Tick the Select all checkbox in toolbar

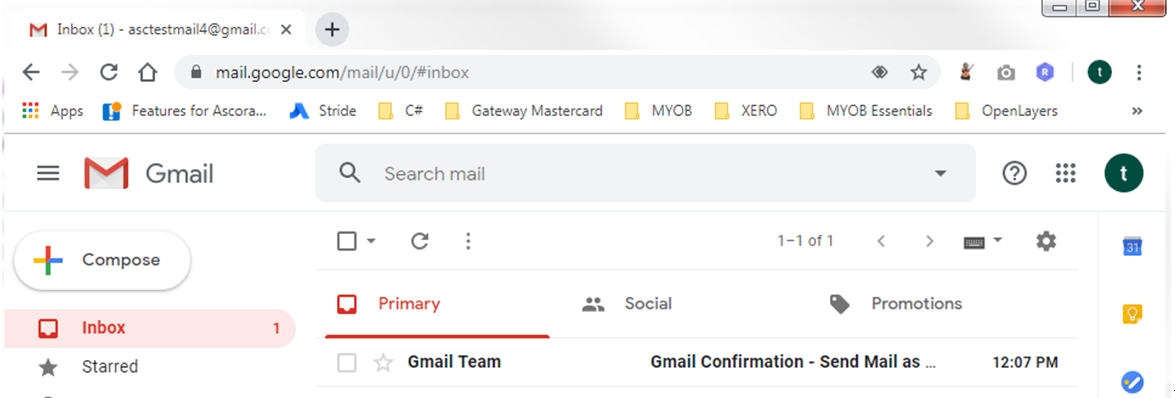click(346, 241)
